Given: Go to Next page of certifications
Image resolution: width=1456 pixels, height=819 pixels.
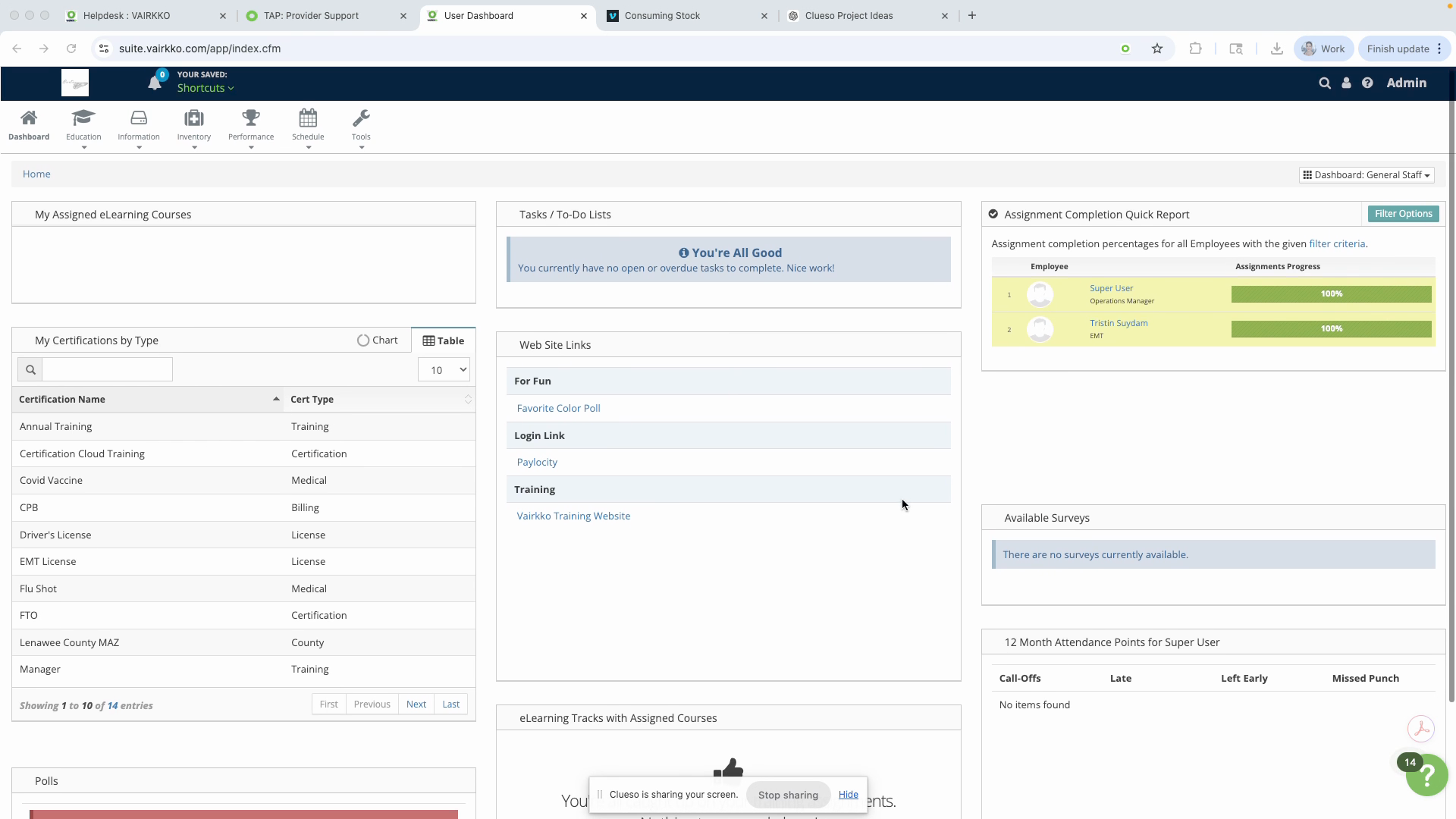Looking at the screenshot, I should point(416,704).
